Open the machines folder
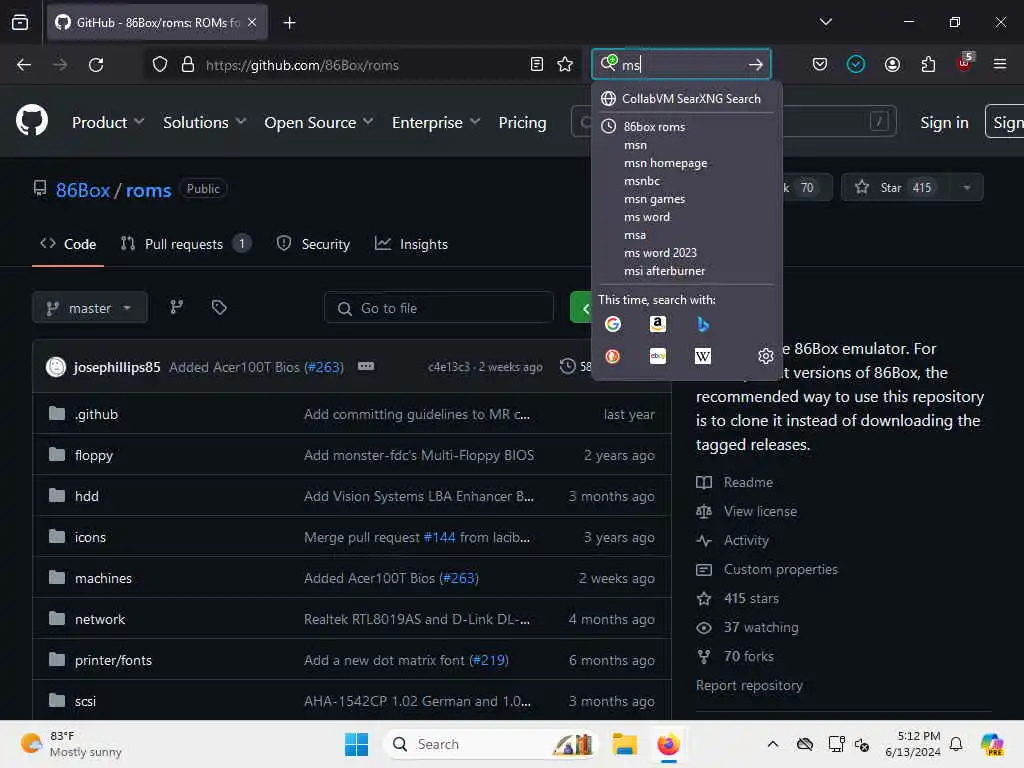The image size is (1024, 768). (x=103, y=579)
